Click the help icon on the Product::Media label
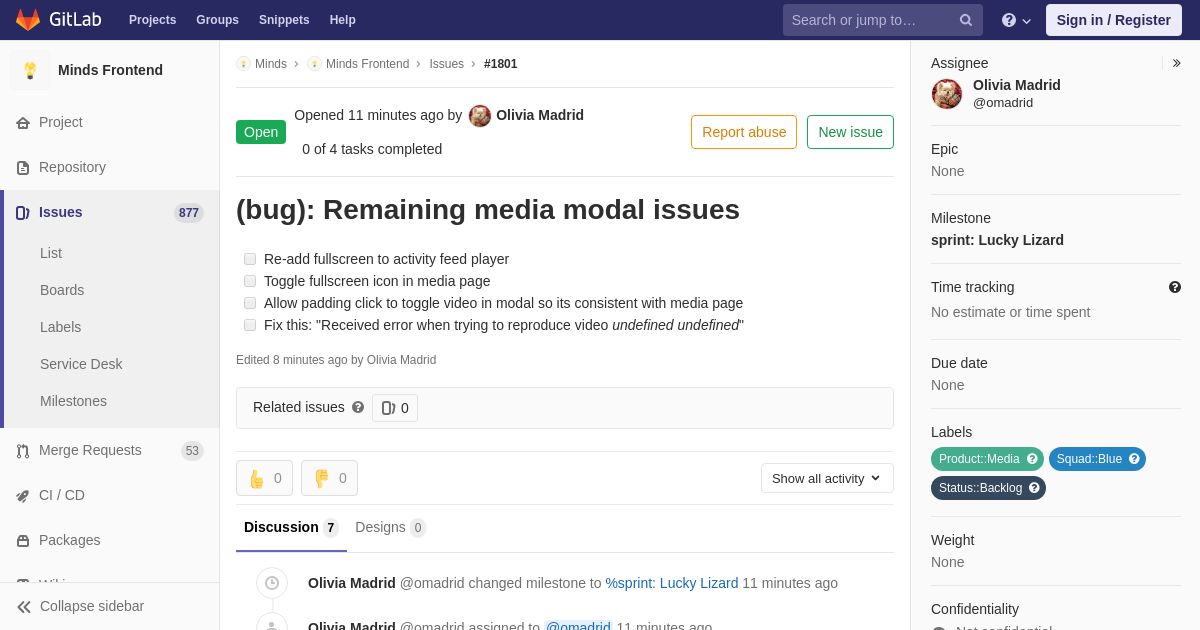Screen dimensions: 1200x630 [1032, 459]
